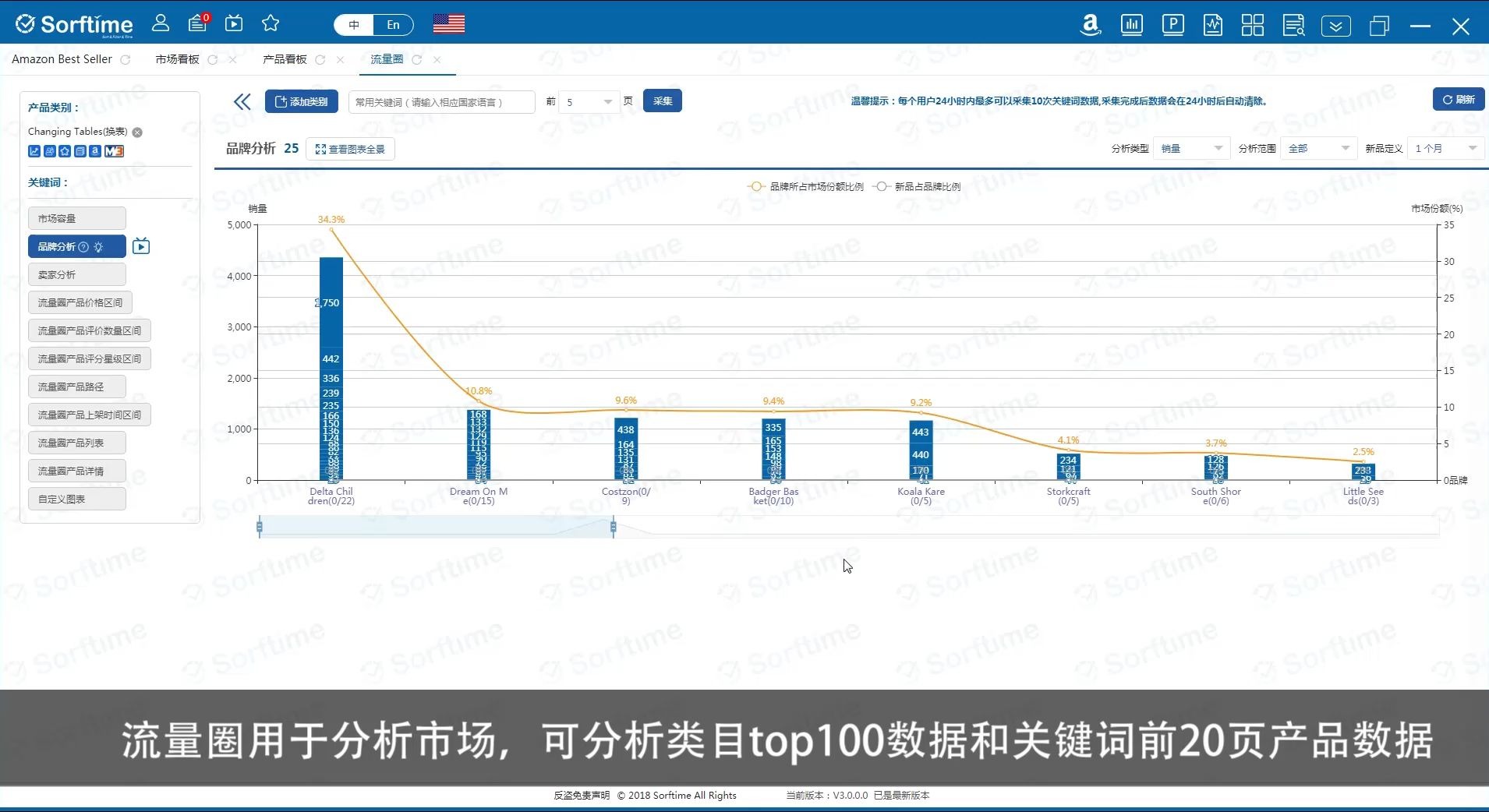1489x812 pixels.
Task: Click the 反盗免责声明 link in footer
Action: click(582, 796)
